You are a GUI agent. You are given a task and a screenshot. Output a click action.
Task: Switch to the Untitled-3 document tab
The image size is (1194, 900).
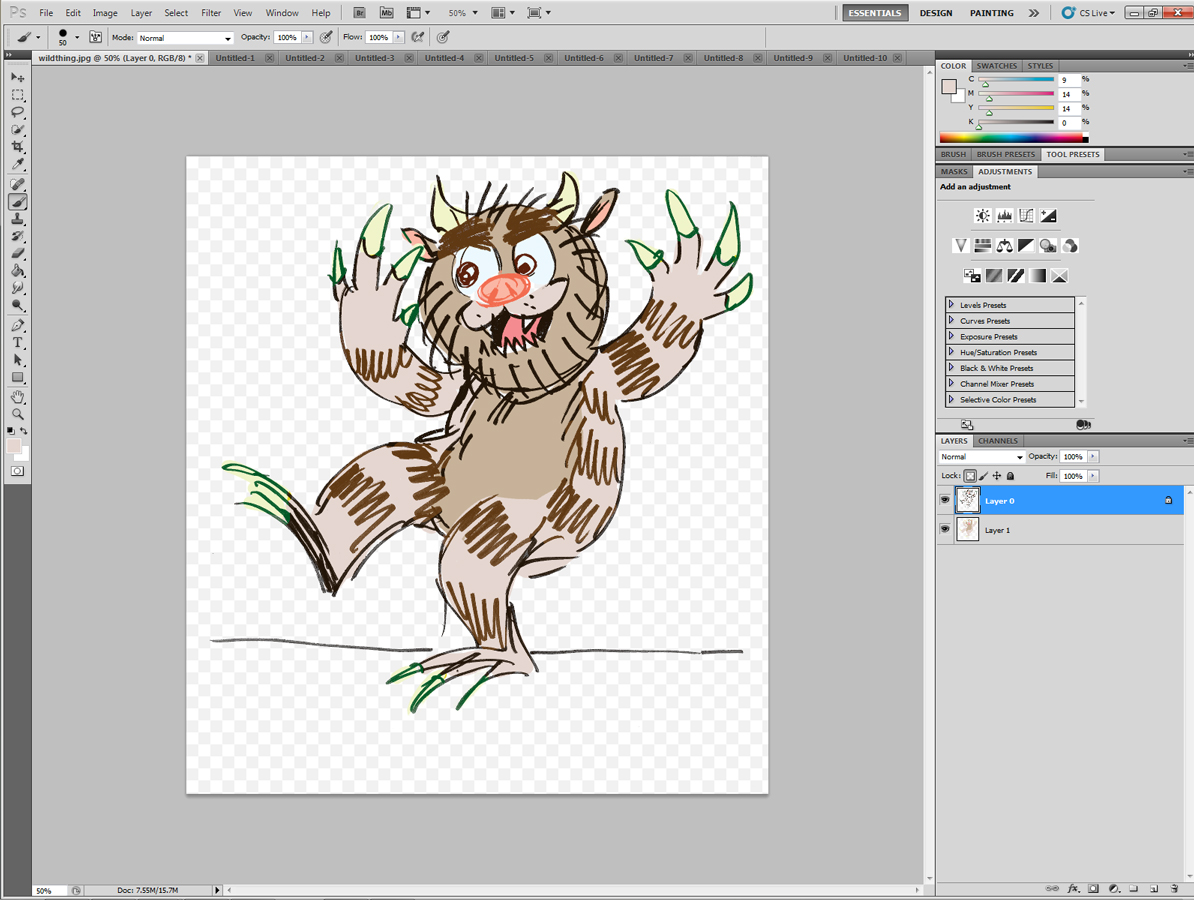point(375,58)
